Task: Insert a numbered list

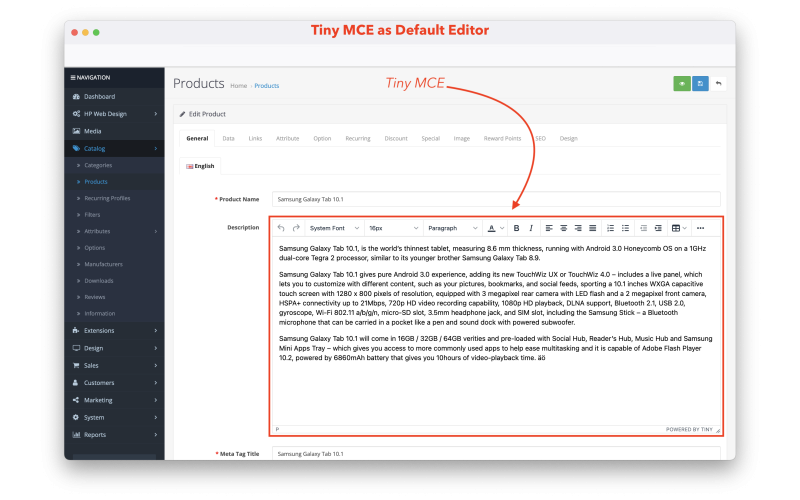Action: (610, 228)
